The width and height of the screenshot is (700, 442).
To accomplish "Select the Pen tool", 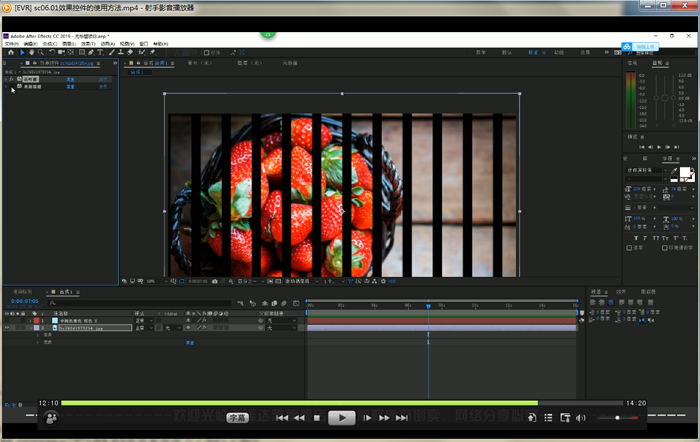I will (x=91, y=53).
